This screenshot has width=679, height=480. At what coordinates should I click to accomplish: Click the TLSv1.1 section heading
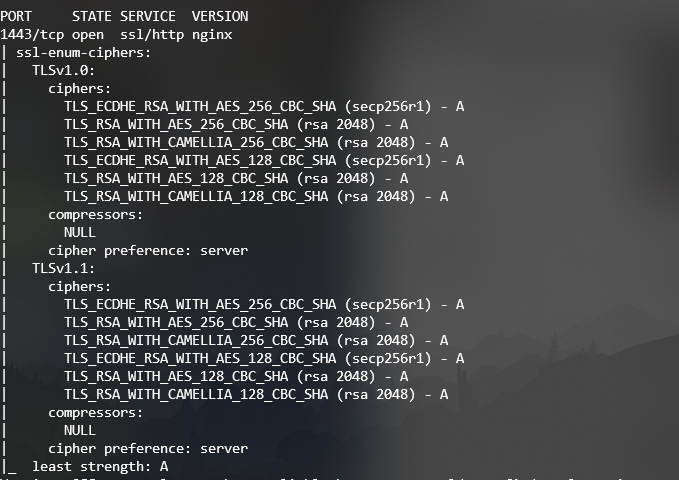click(64, 269)
